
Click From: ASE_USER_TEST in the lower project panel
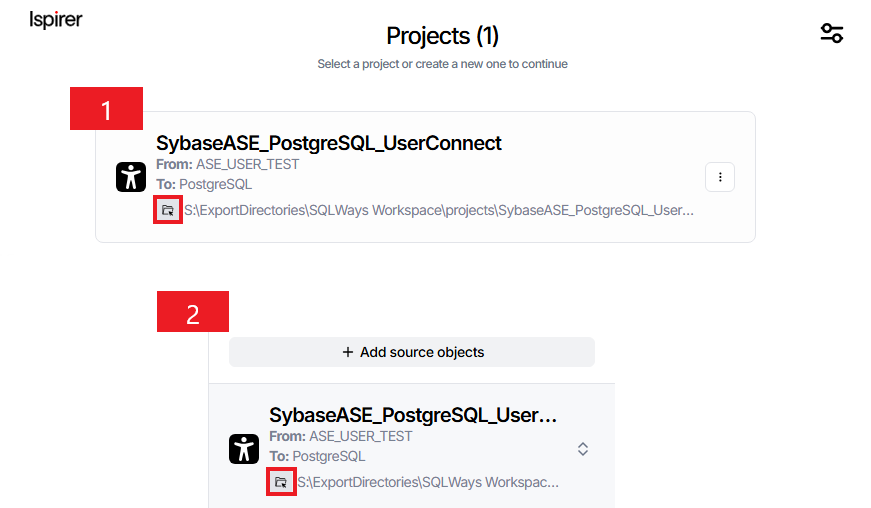pyautogui.click(x=341, y=436)
